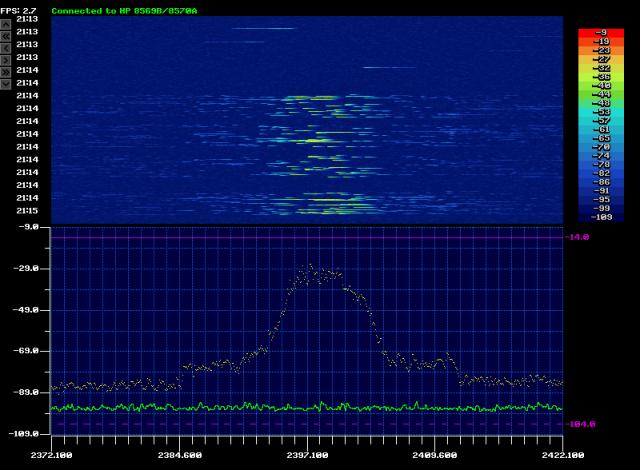640x470 pixels.
Task: Click the single up-chevron scroll button
Action: (x=6, y=24)
